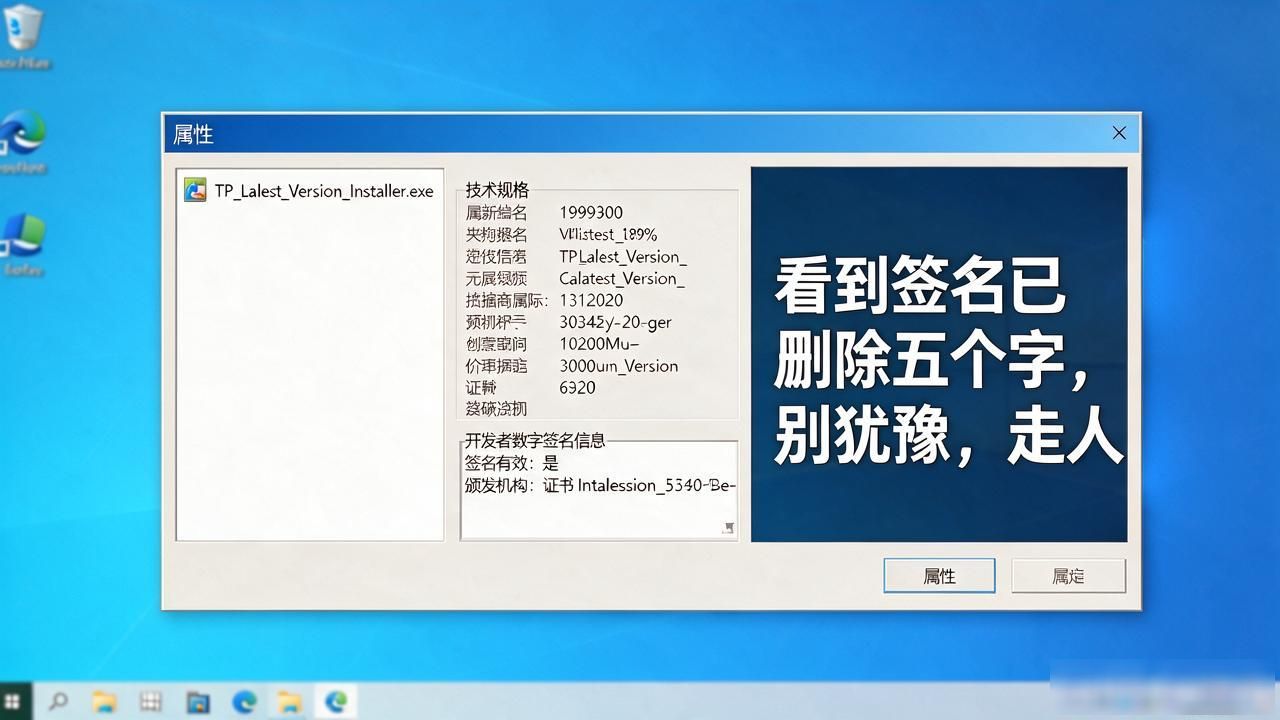Image resolution: width=1280 pixels, height=720 pixels.
Task: Select value 1312020
Action: (x=591, y=300)
